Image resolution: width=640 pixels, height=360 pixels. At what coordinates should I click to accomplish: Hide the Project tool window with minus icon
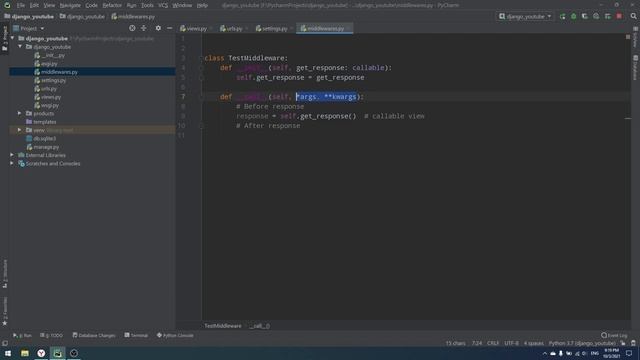click(x=169, y=28)
